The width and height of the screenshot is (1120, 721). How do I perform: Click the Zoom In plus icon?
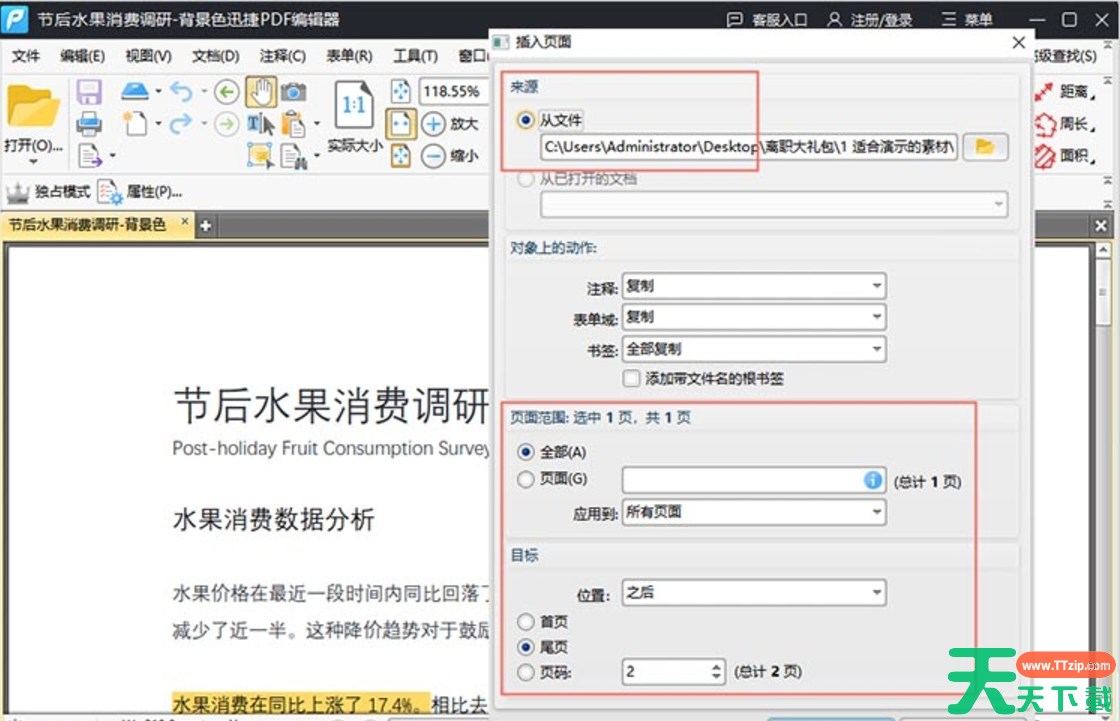(433, 124)
